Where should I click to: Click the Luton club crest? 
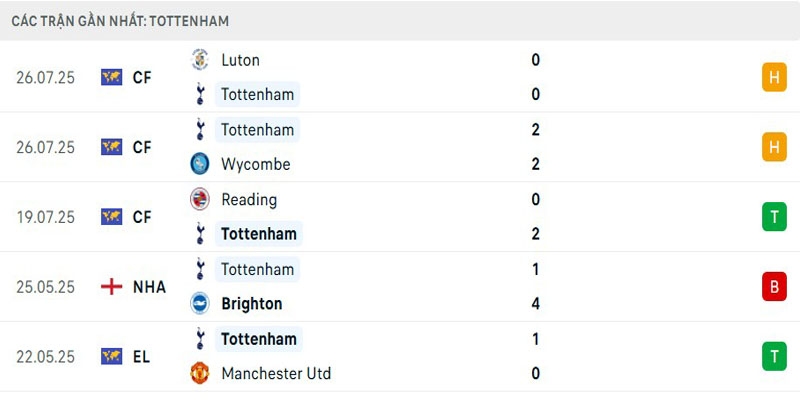[x=199, y=60]
